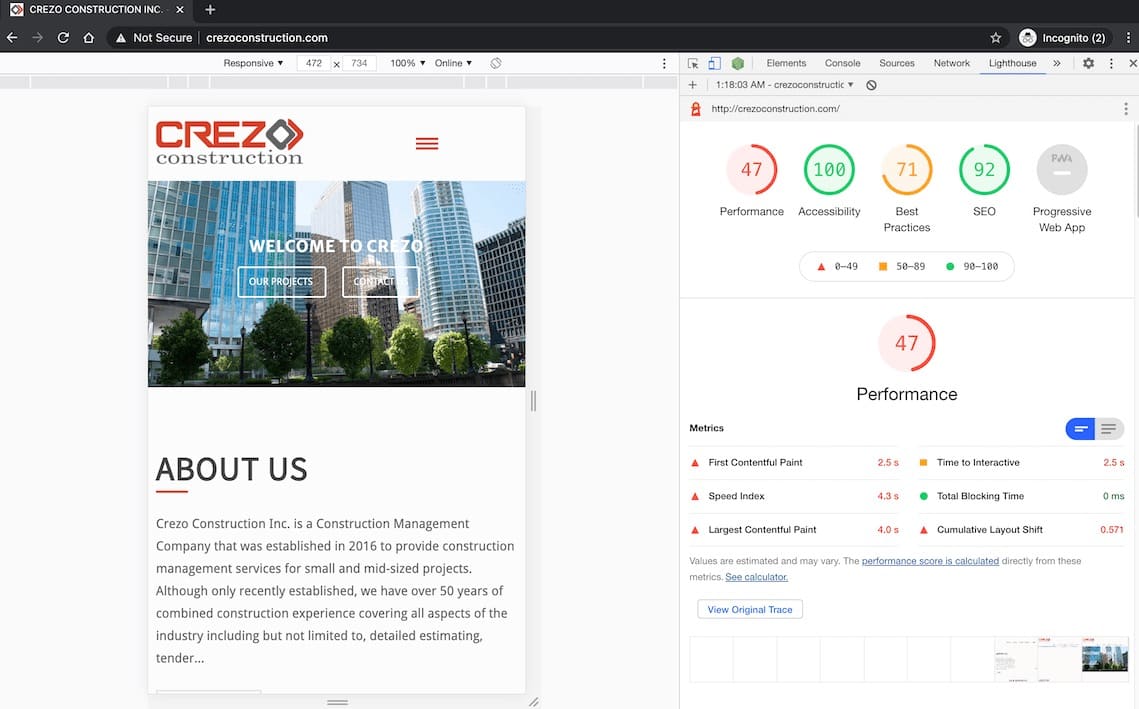This screenshot has height=709, width=1139.
Task: Open the Responsive device dropdown
Action: [253, 63]
